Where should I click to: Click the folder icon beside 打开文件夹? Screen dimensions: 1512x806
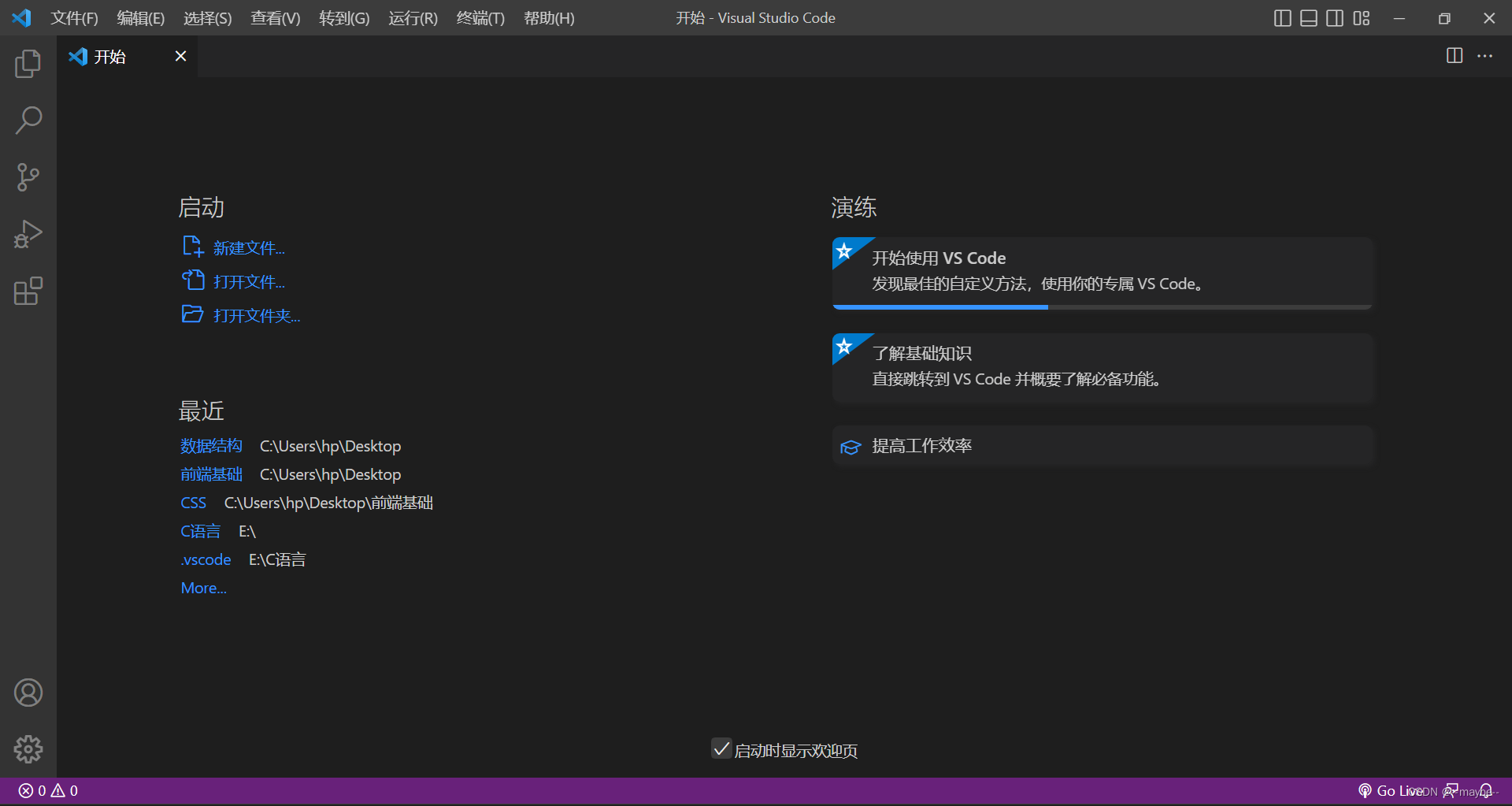tap(193, 314)
